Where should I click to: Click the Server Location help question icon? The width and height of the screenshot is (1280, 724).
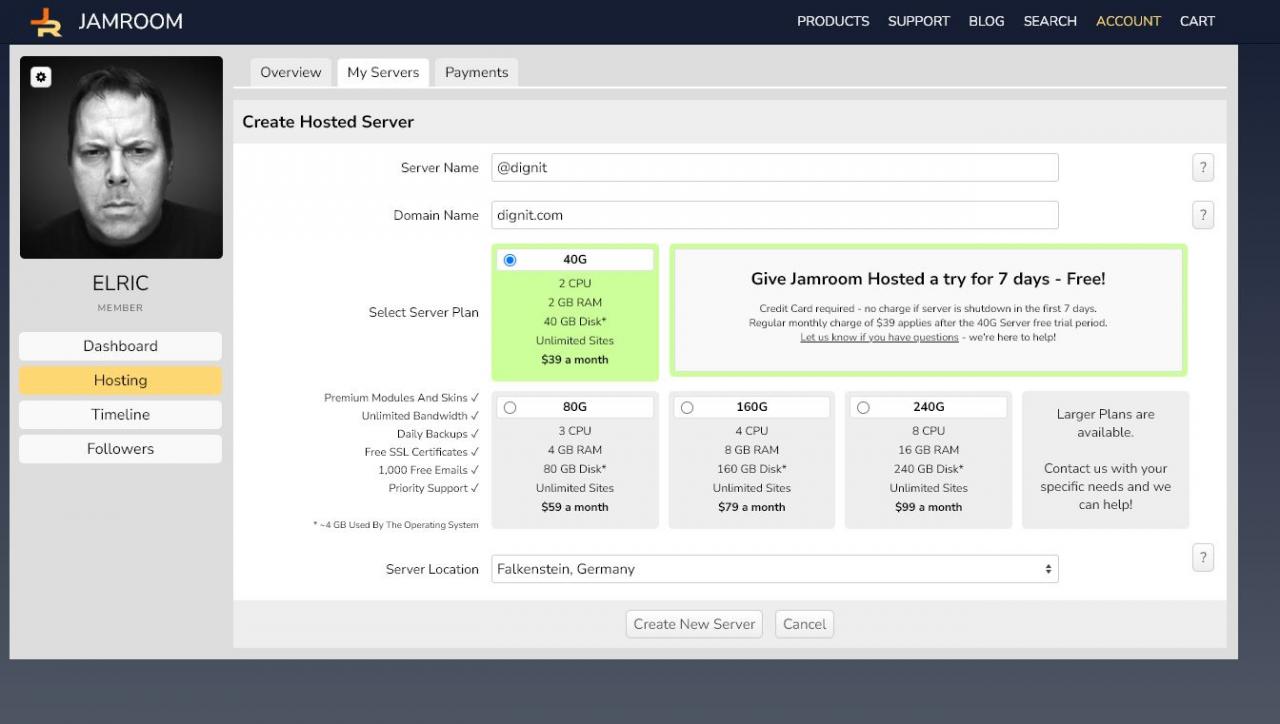[1203, 558]
